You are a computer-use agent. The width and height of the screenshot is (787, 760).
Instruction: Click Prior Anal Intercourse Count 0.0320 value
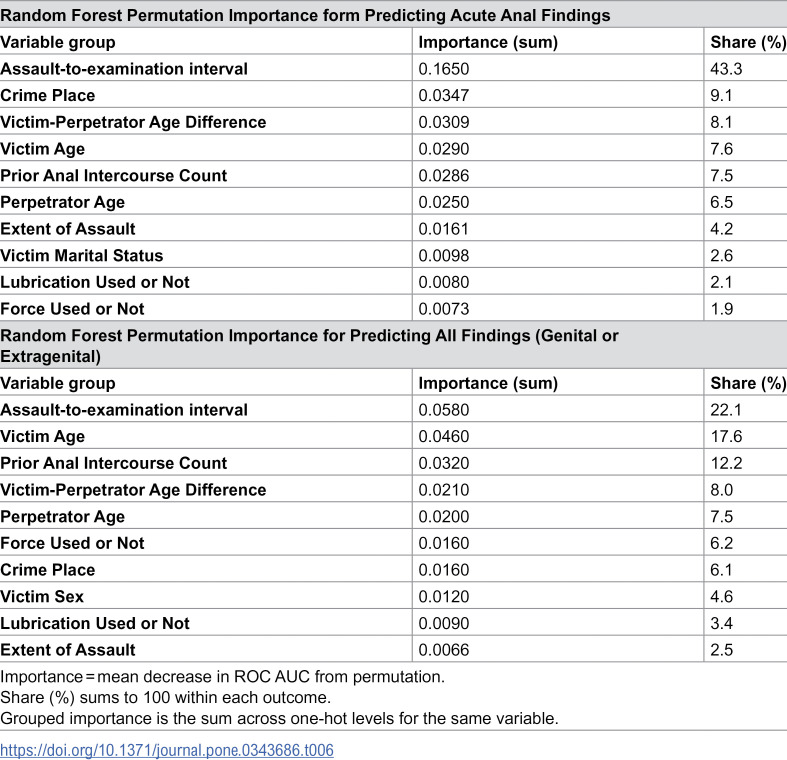444,463
